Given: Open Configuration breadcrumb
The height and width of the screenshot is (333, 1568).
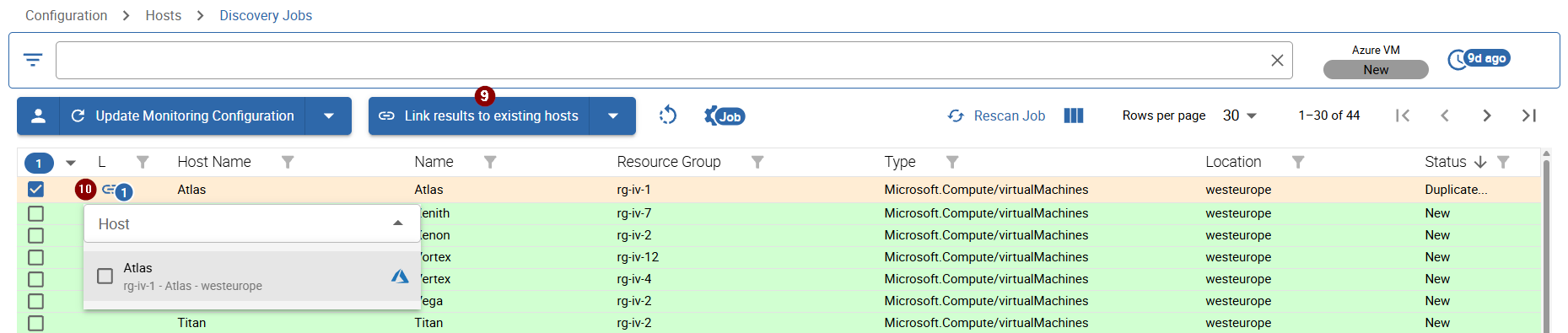Looking at the screenshot, I should tap(67, 15).
